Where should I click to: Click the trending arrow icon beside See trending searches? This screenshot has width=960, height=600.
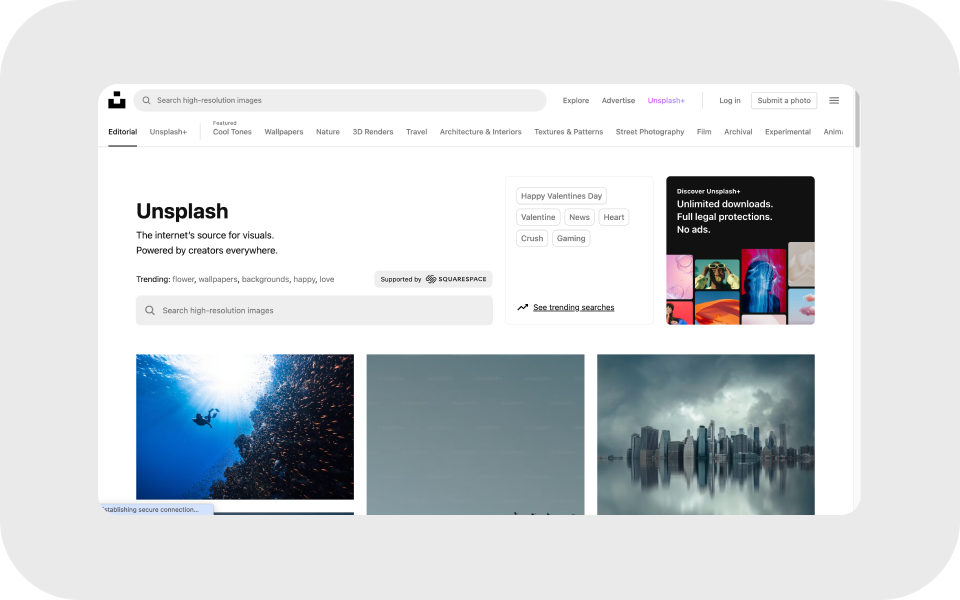click(x=522, y=307)
